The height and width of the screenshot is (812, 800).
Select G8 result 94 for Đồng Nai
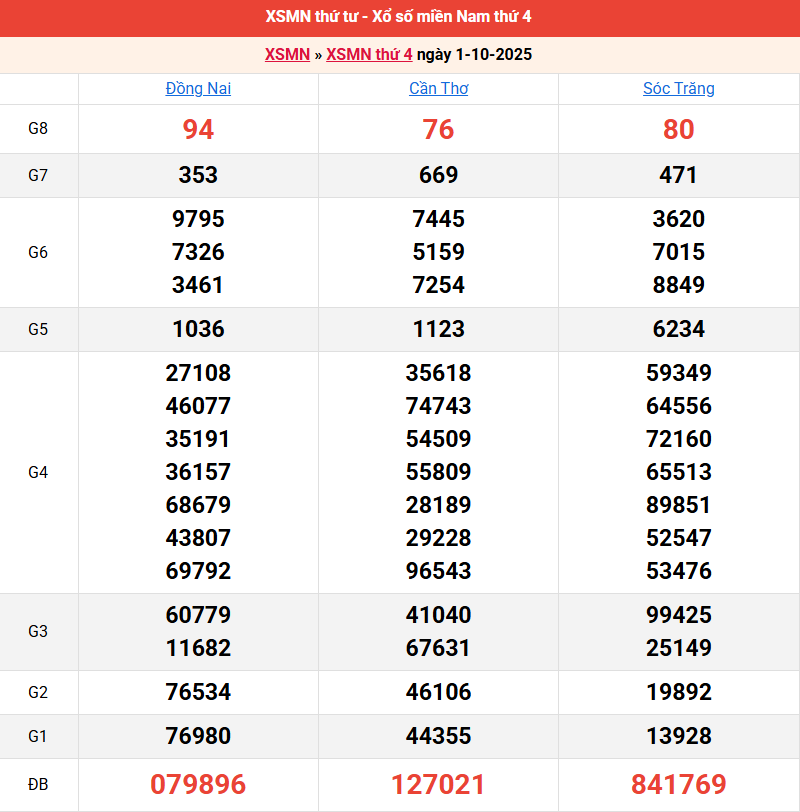(198, 129)
